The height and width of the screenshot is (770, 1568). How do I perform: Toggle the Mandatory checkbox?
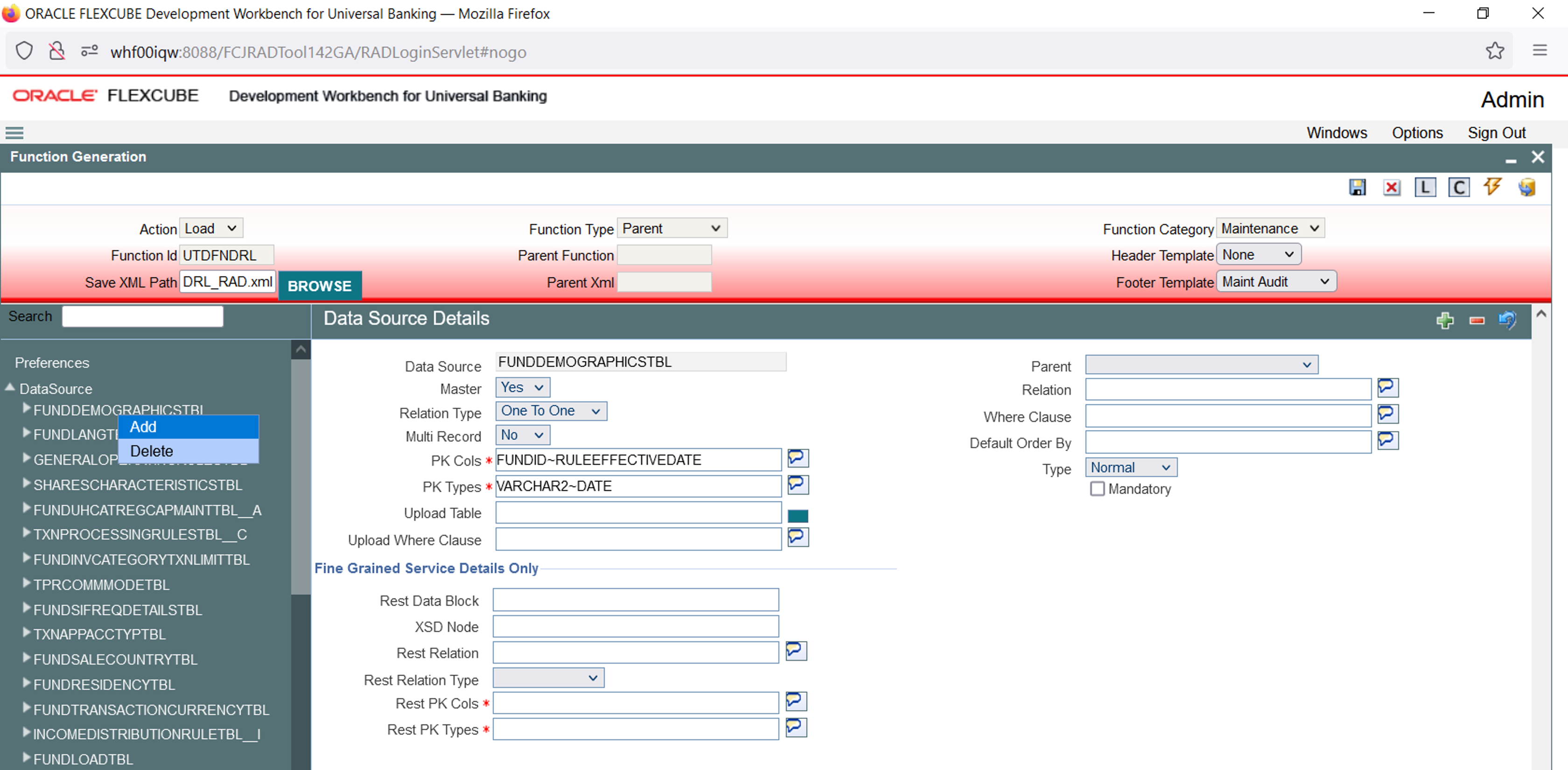1097,489
